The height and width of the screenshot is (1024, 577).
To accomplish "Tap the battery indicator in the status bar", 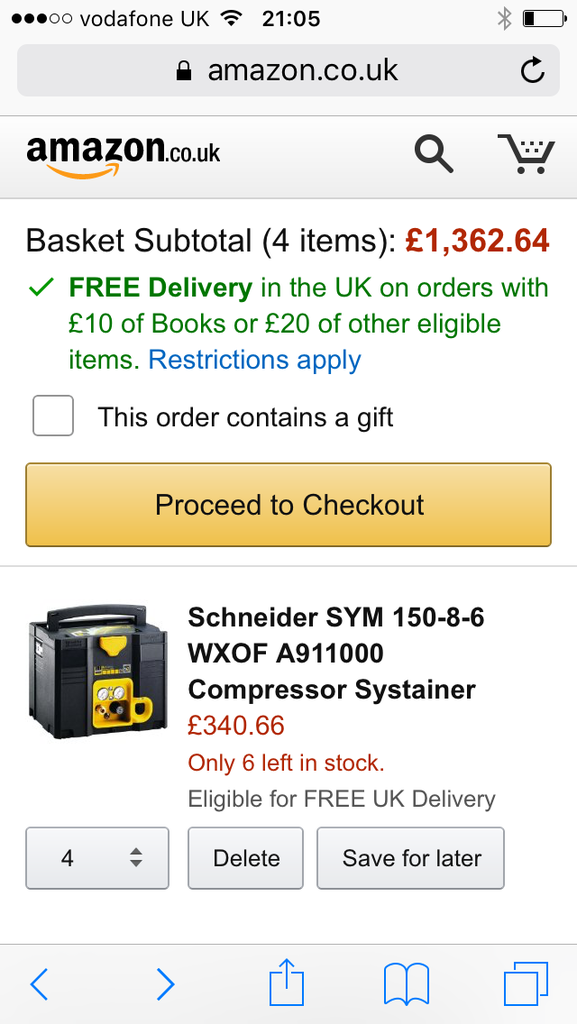I will [x=544, y=19].
